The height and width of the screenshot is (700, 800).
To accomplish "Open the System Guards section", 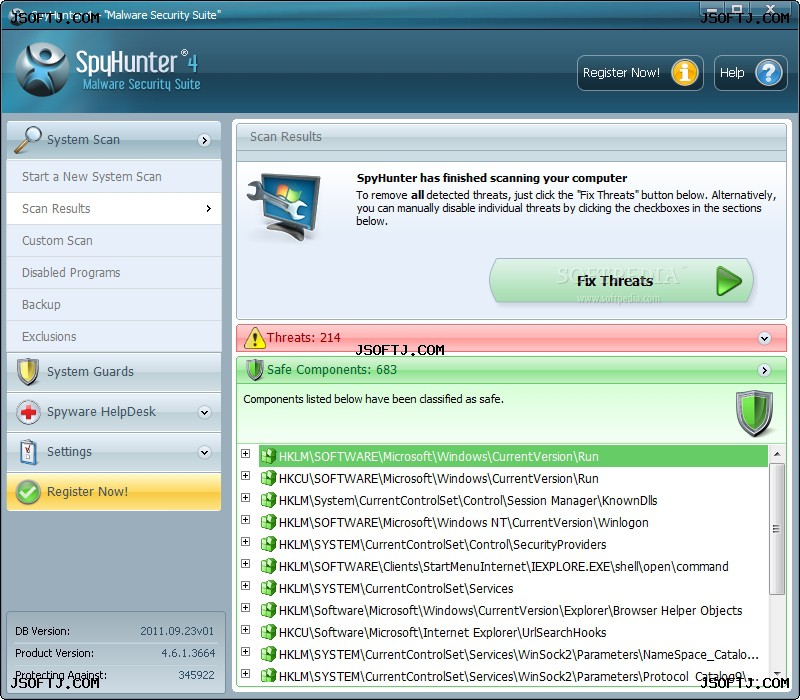I will [x=114, y=372].
